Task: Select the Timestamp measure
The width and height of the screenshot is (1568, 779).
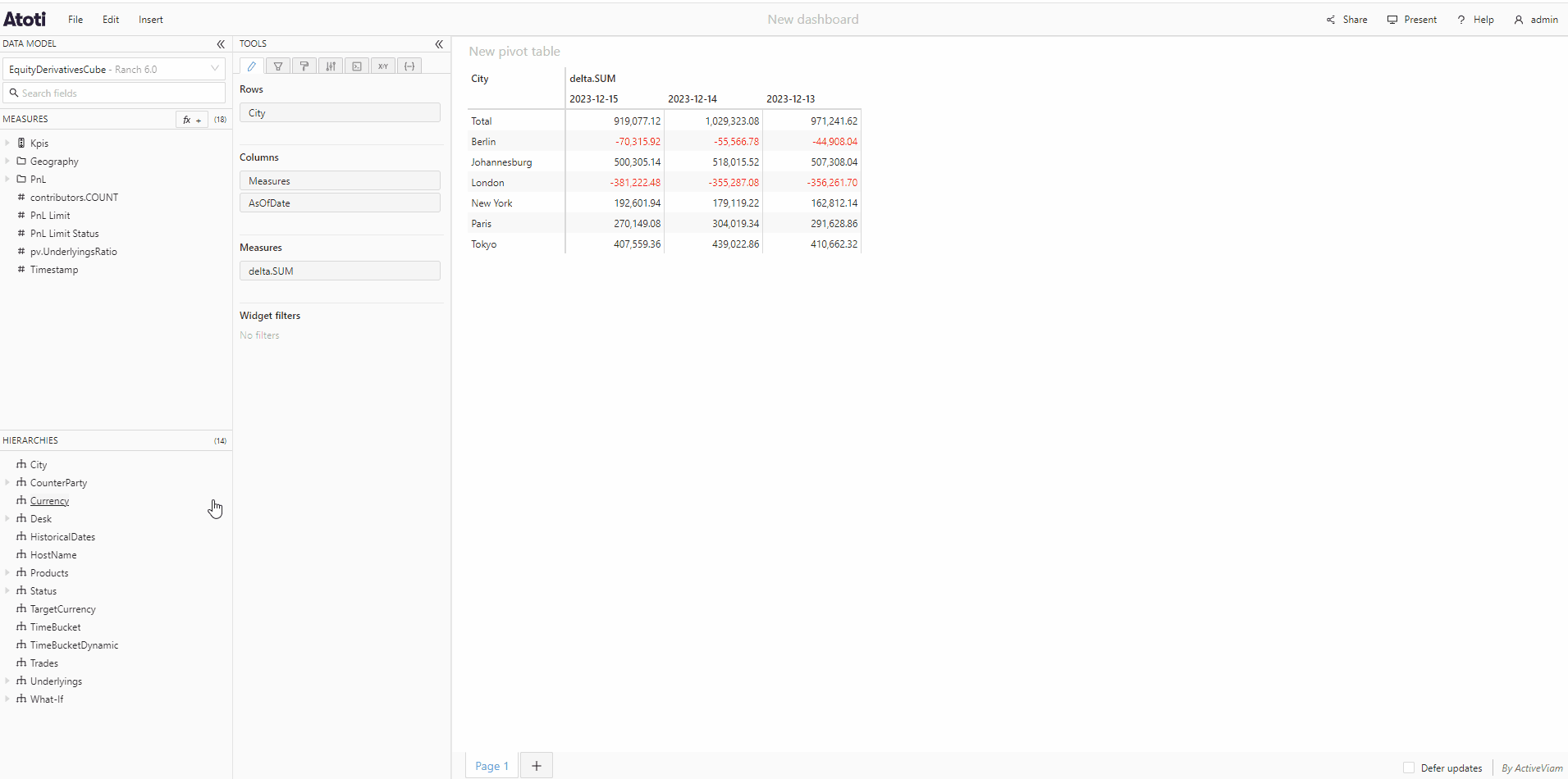Action: 54,270
